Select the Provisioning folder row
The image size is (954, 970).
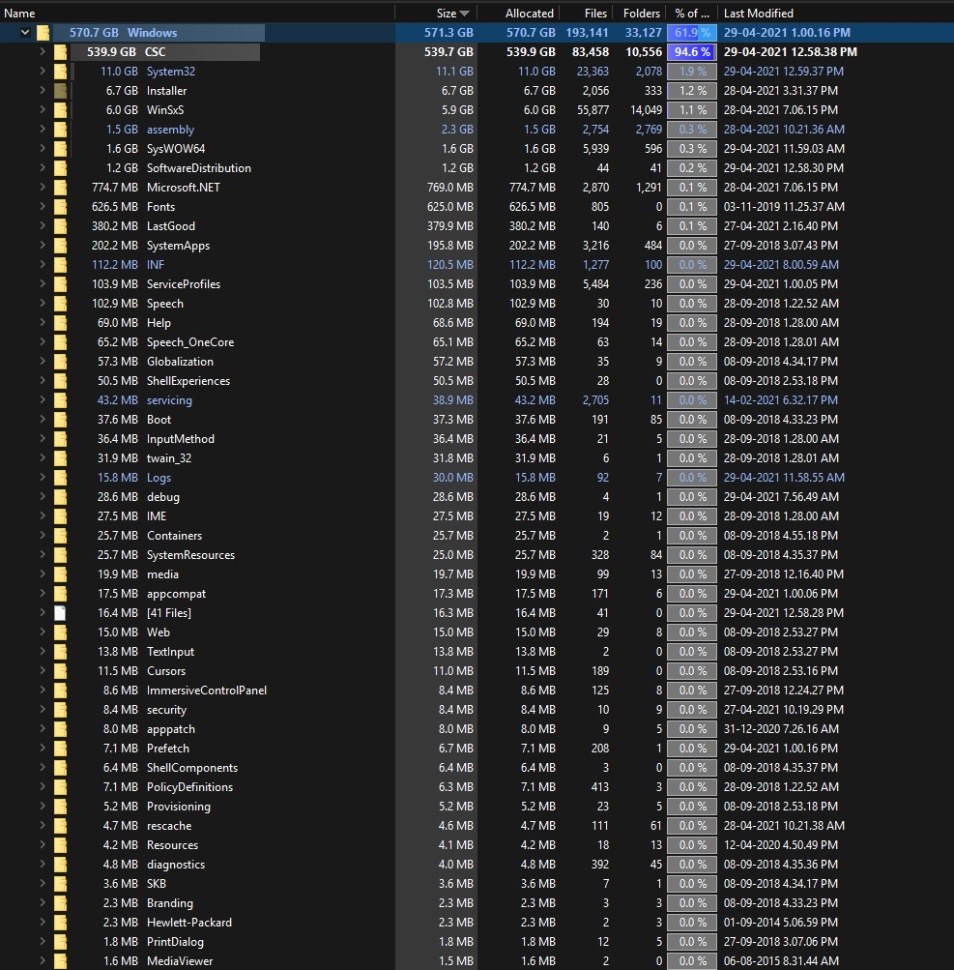(x=477, y=806)
